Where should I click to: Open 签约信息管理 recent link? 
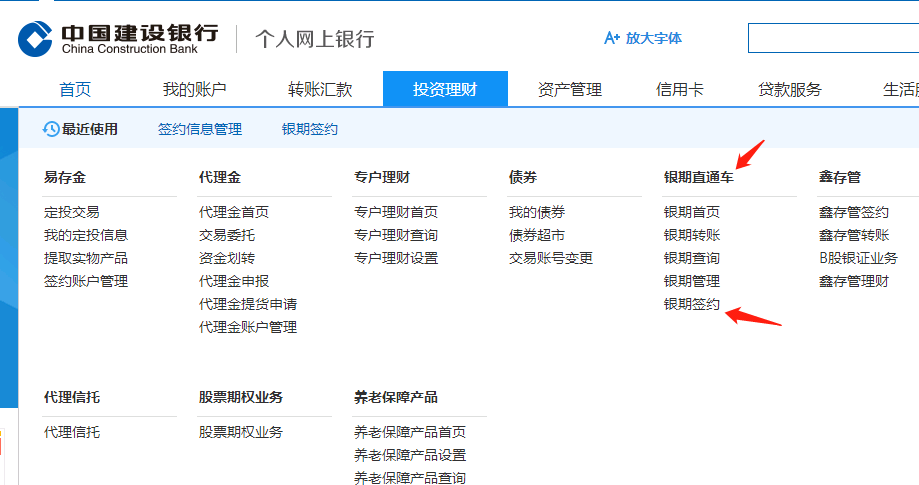pos(200,129)
